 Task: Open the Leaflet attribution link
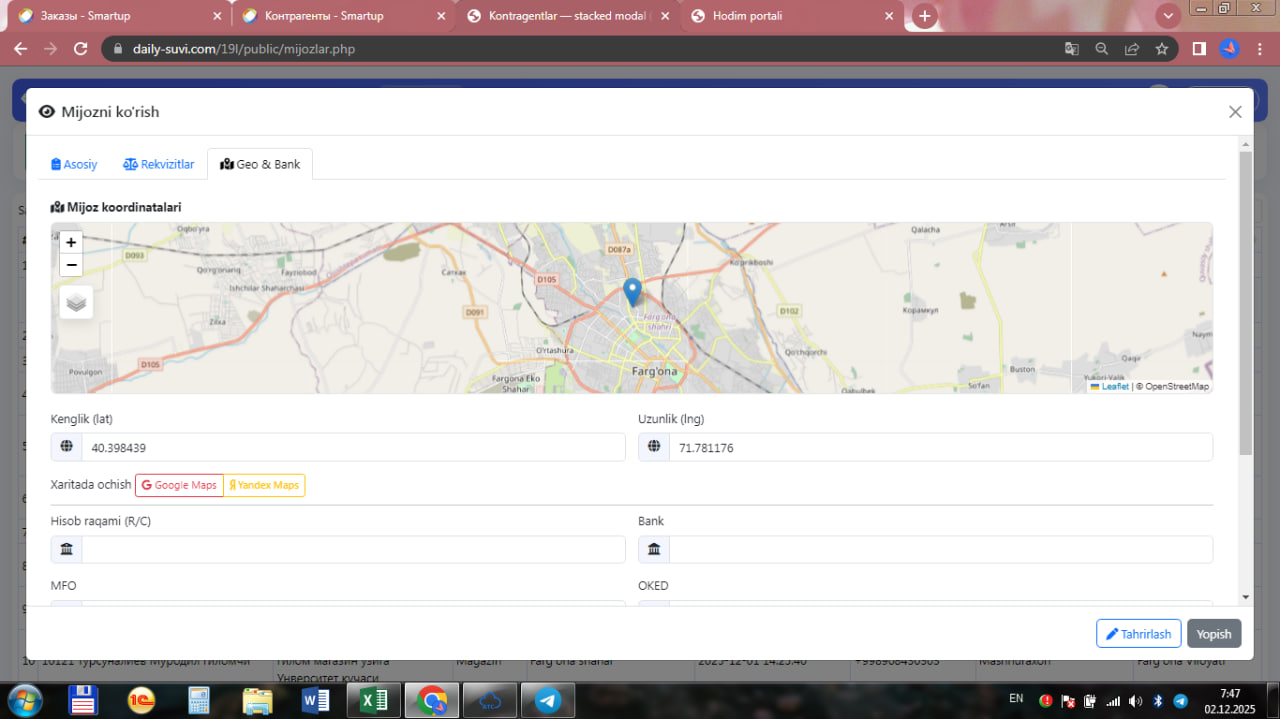click(1114, 386)
